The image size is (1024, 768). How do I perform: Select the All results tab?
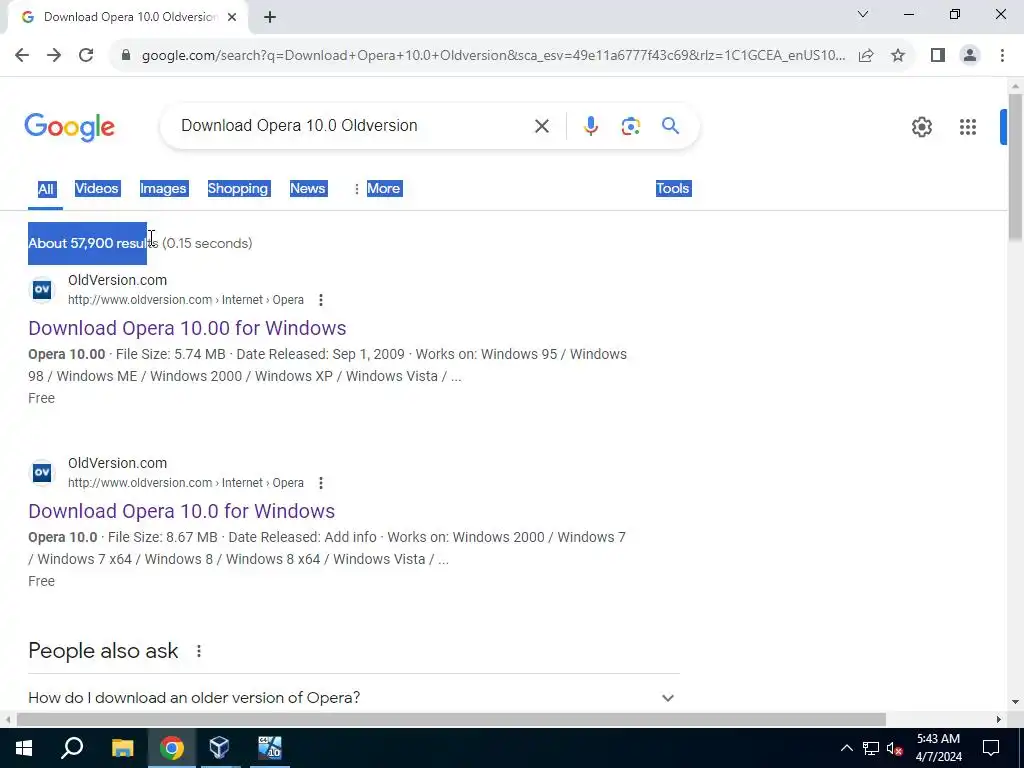[x=46, y=189]
